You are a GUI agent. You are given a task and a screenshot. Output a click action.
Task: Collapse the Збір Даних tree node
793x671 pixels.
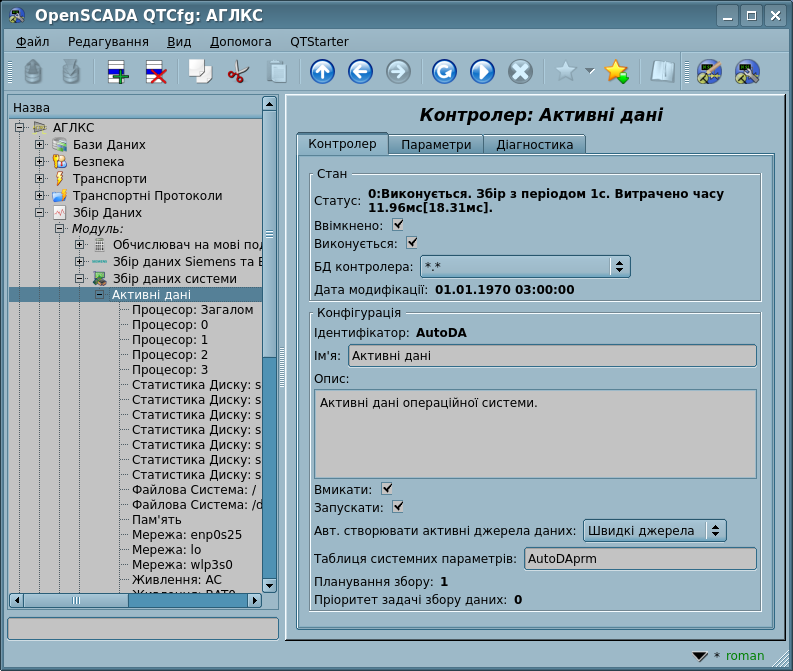39,212
